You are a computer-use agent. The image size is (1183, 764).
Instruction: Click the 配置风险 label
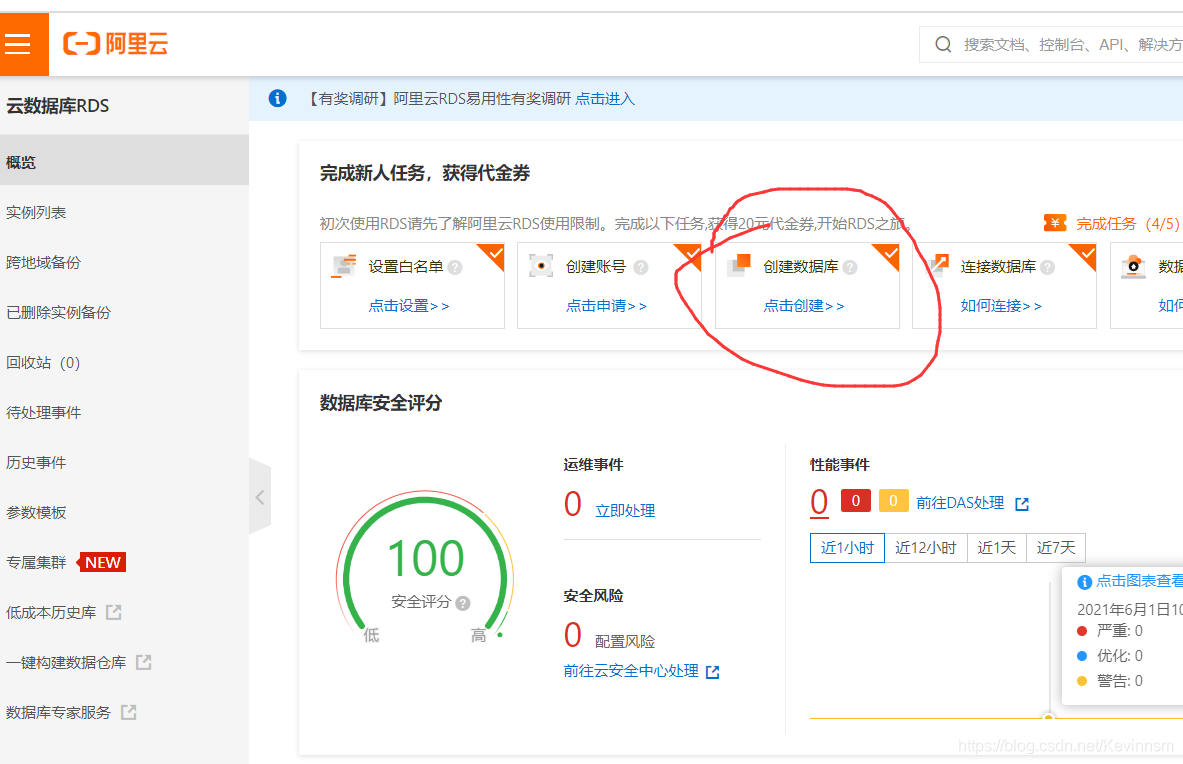tap(625, 642)
